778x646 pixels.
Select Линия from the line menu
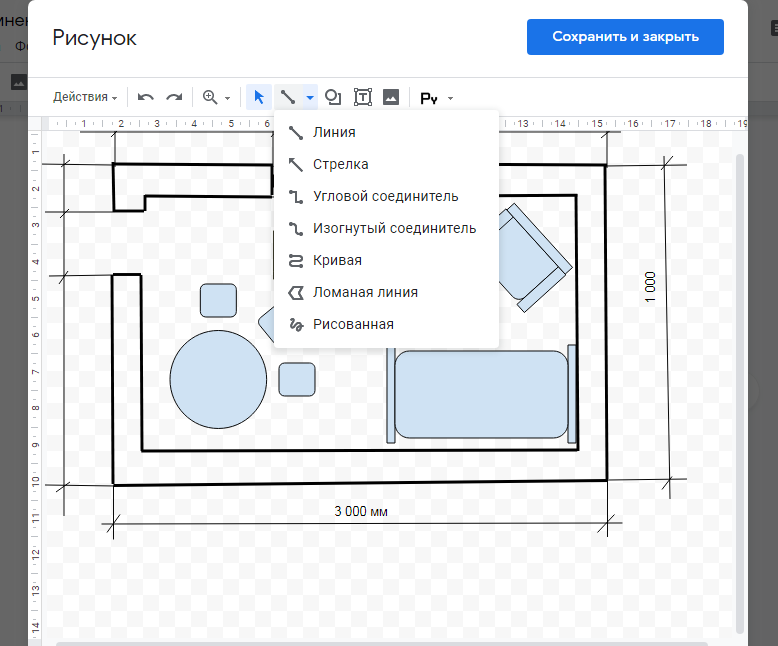[x=386, y=132]
